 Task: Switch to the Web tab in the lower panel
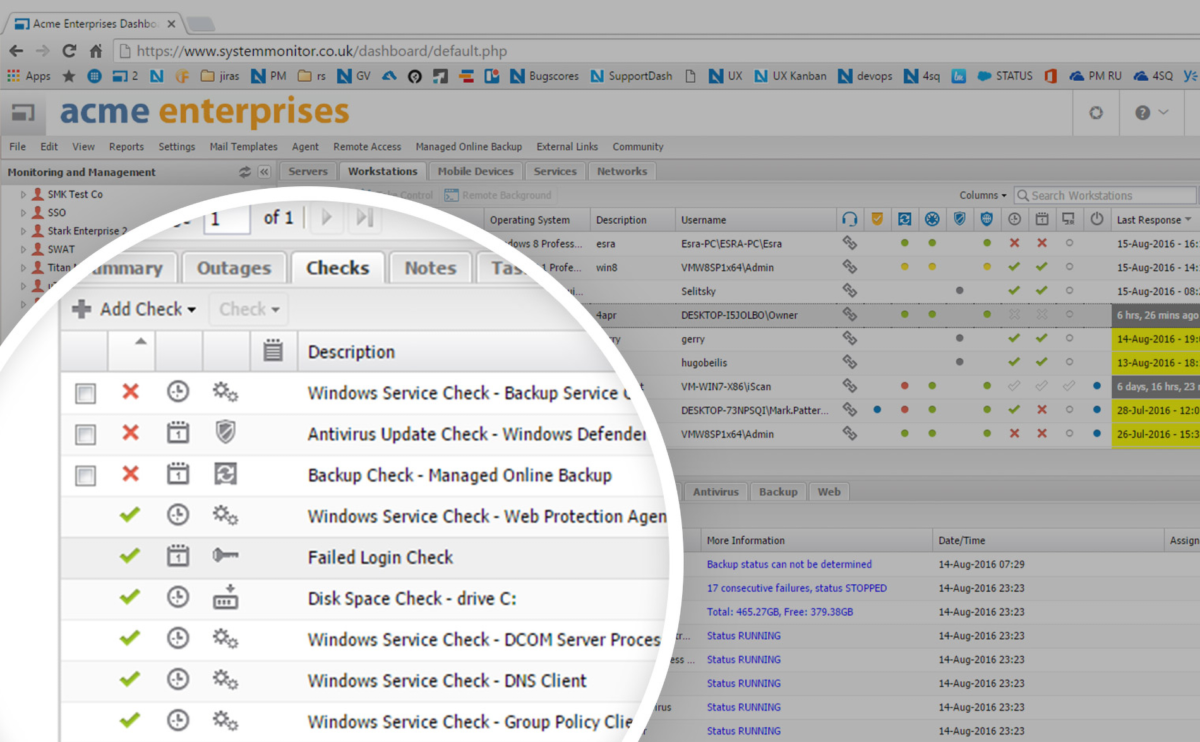(829, 491)
